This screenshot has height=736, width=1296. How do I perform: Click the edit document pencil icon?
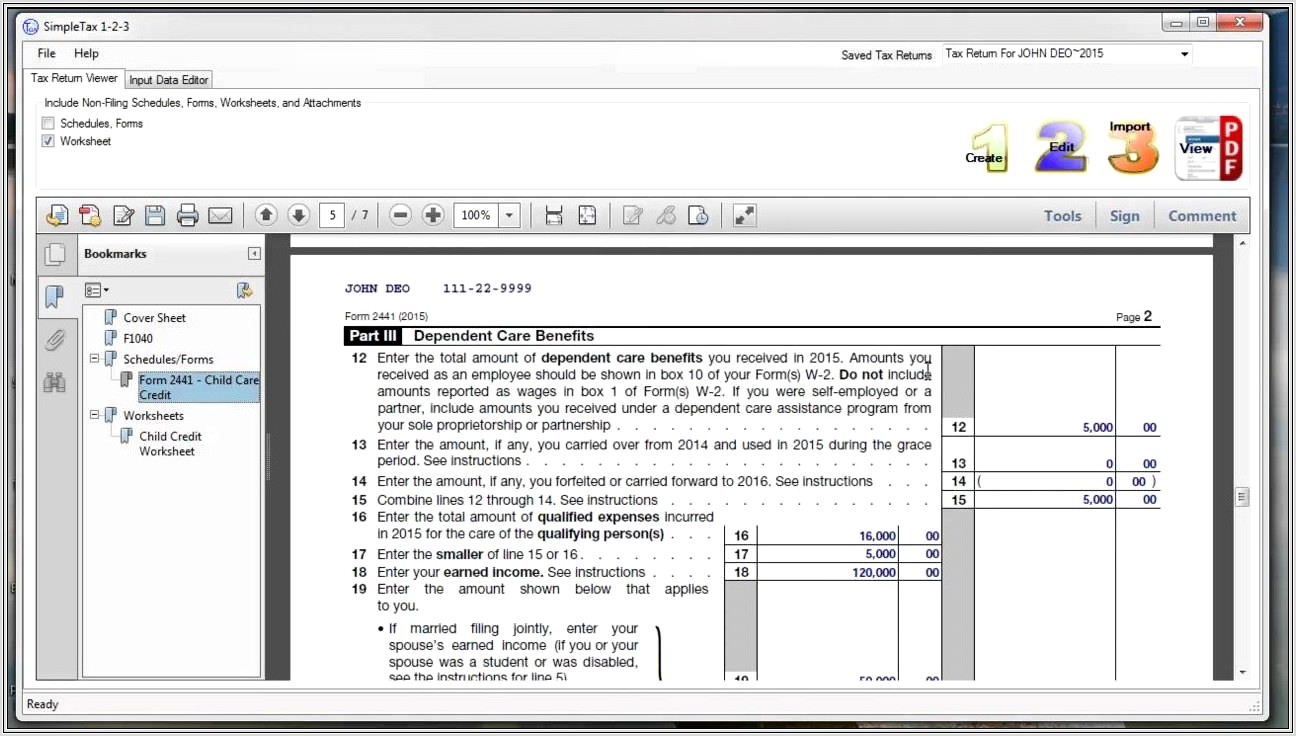point(123,215)
